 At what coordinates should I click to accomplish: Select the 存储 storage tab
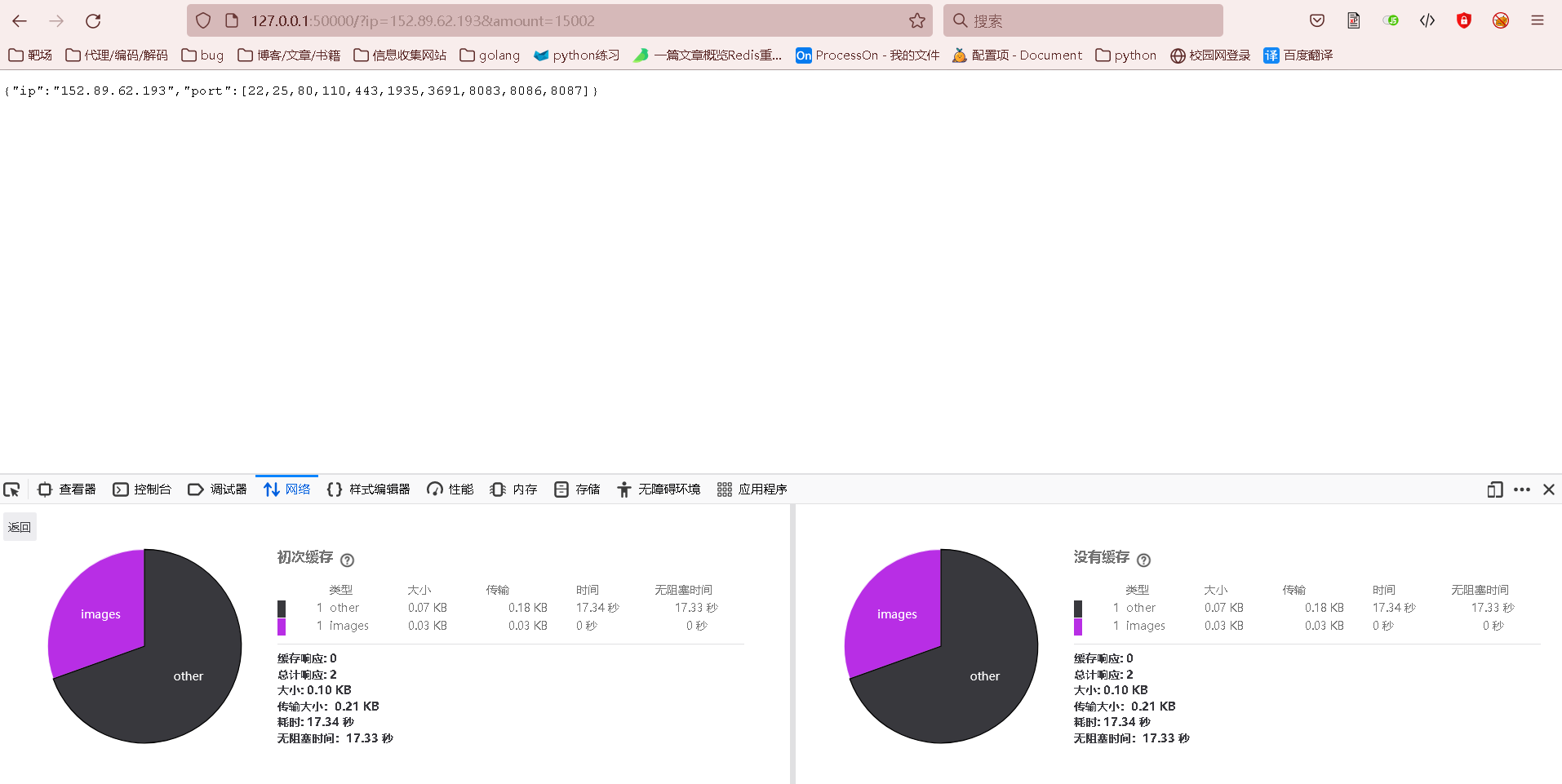tap(577, 489)
